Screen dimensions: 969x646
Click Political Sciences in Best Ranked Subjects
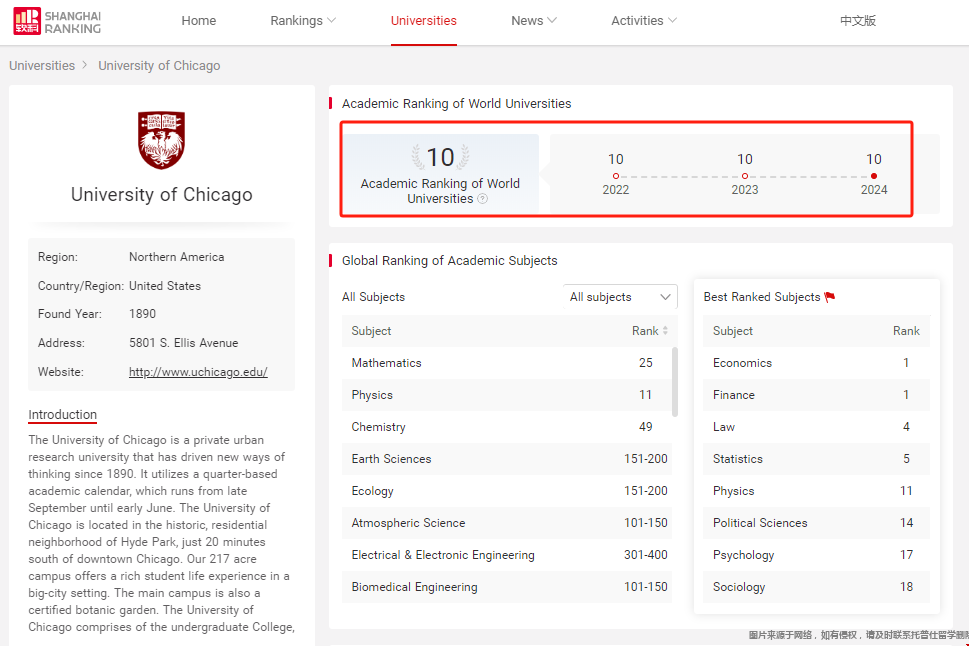(x=816, y=523)
